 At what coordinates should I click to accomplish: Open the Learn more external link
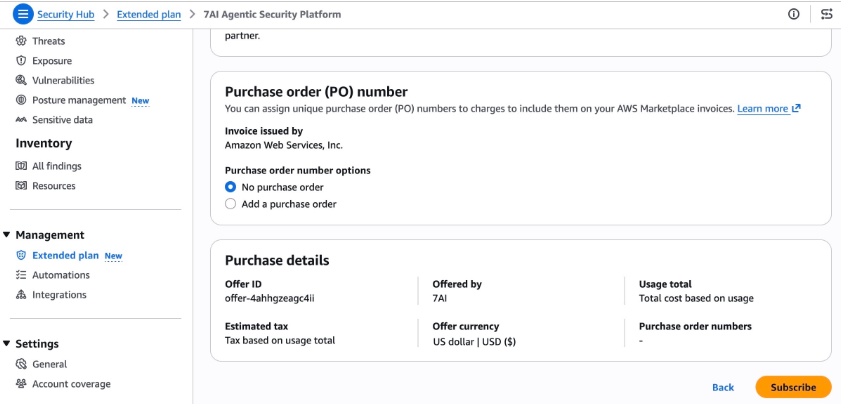pos(768,108)
